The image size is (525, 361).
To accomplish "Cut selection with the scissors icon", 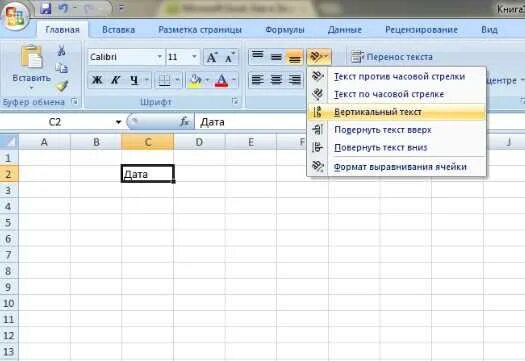I will pyautogui.click(x=61, y=51).
